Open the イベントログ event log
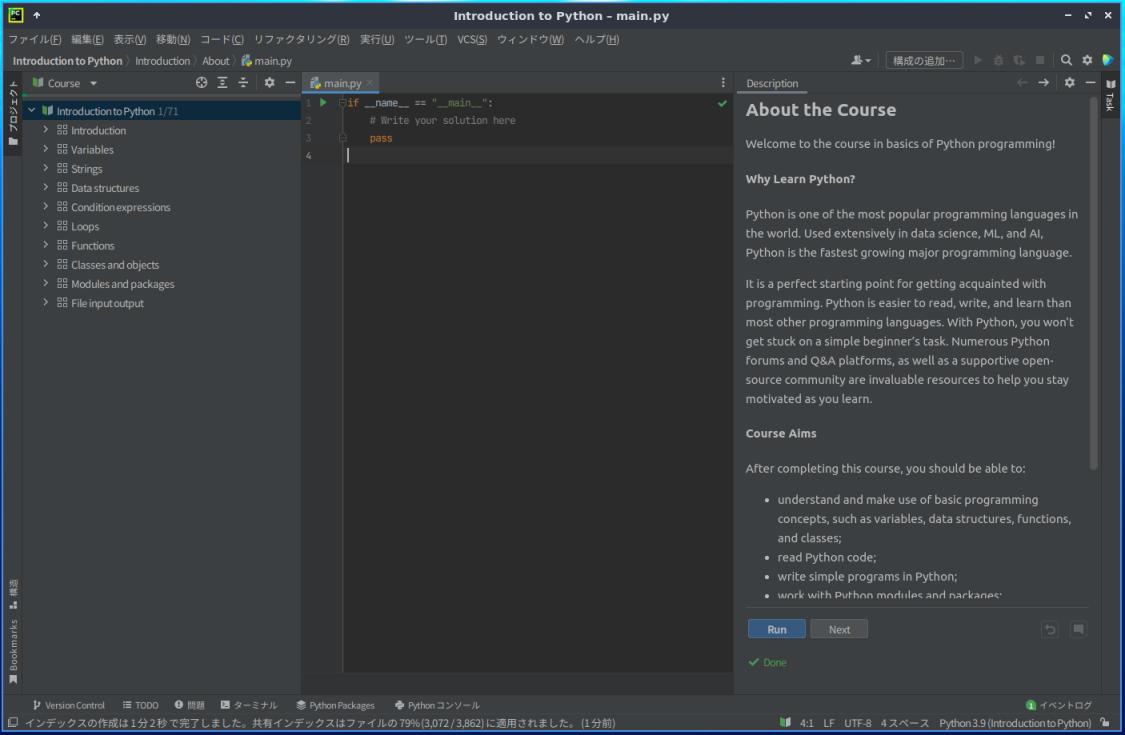1125x735 pixels. point(1059,705)
